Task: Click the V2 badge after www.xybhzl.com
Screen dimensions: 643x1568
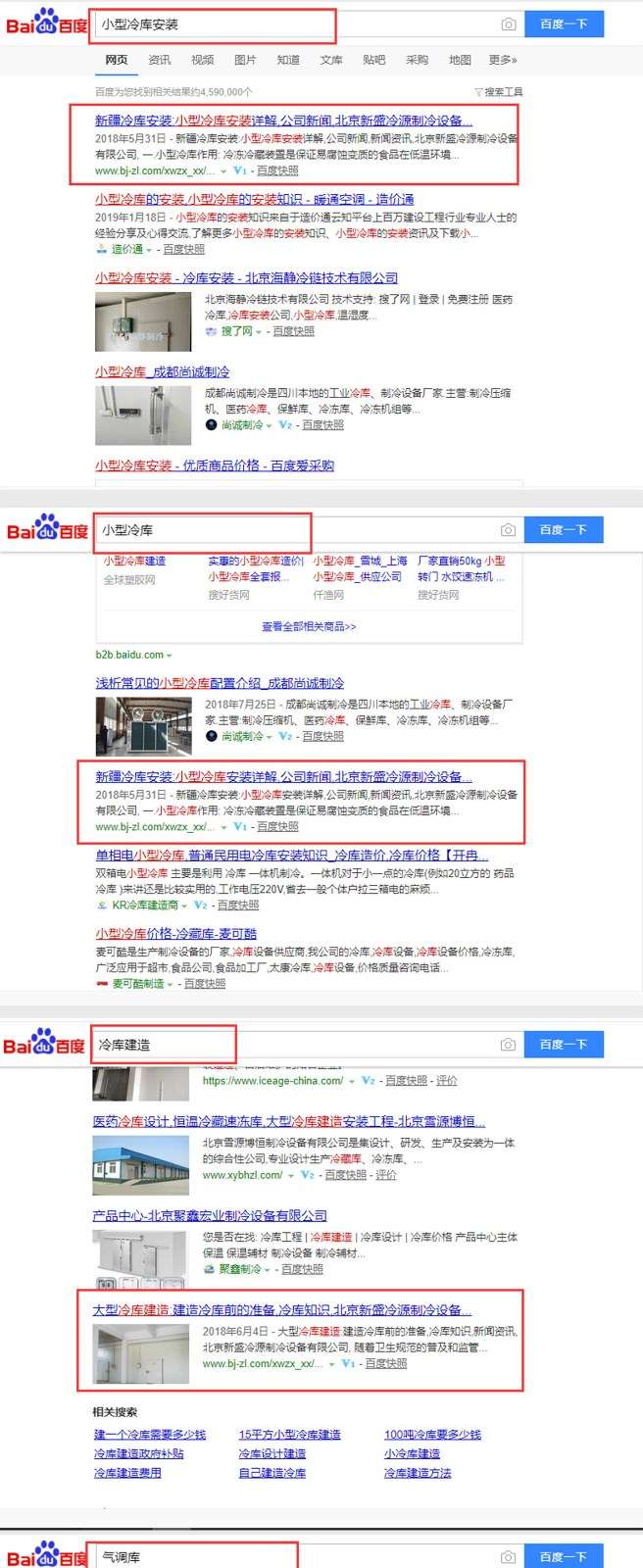Action: [307, 1175]
